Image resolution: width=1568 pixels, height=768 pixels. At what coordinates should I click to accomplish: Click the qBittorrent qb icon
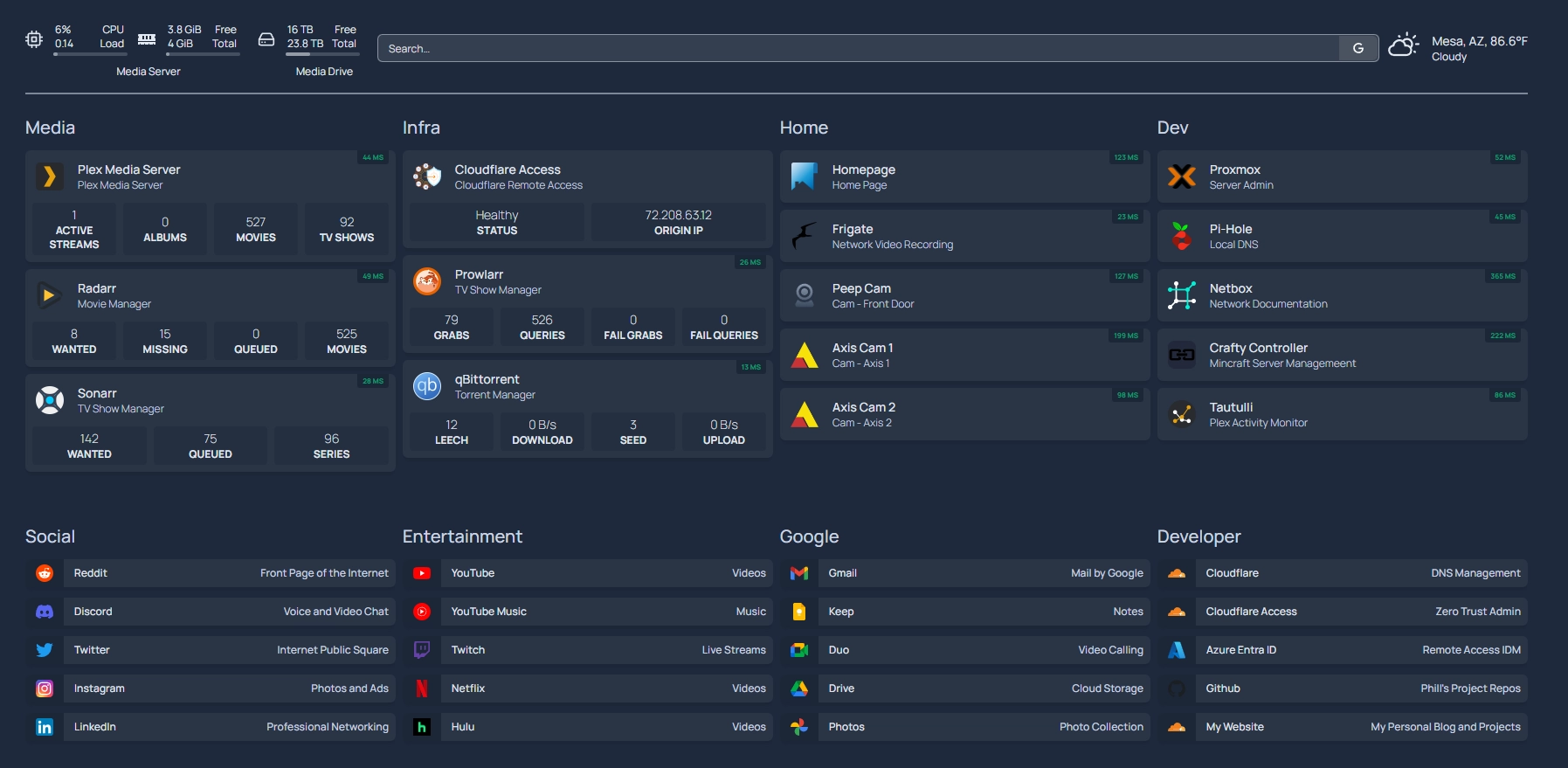coord(427,386)
